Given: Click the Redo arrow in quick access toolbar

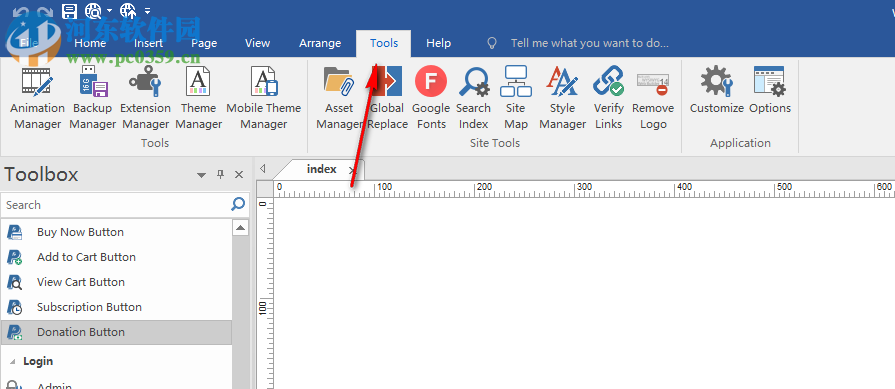Looking at the screenshot, I should tap(45, 11).
